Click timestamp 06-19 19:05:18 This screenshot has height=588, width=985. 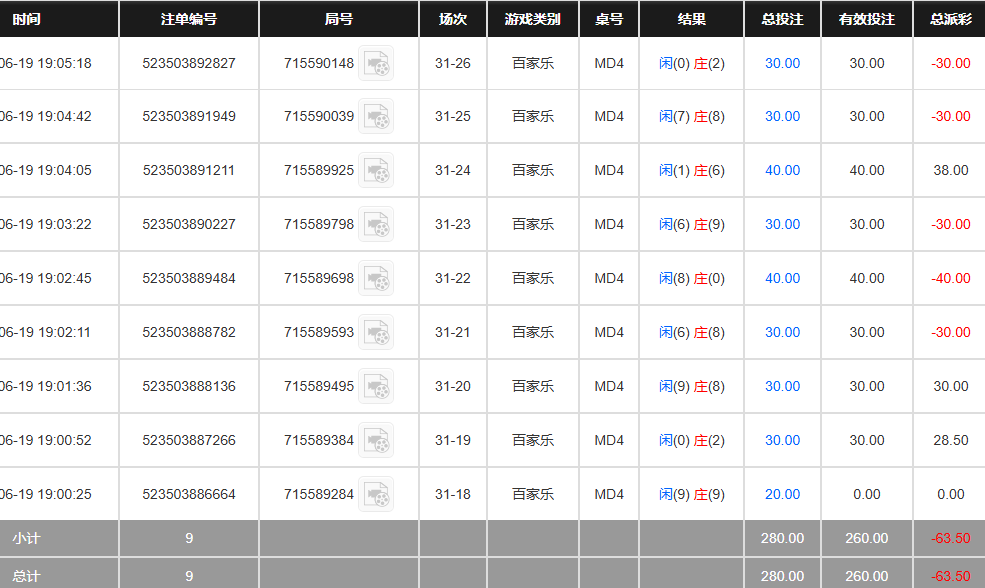coord(46,63)
